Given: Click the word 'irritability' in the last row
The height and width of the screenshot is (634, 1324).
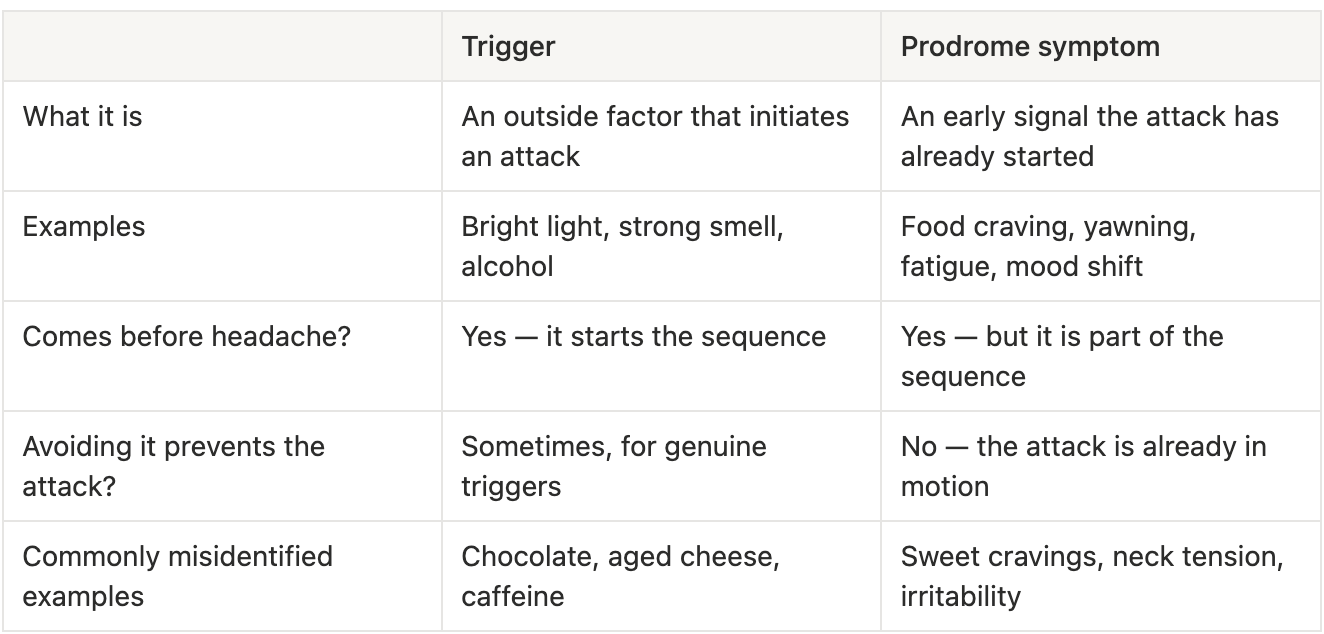Looking at the screenshot, I should click(961, 597).
